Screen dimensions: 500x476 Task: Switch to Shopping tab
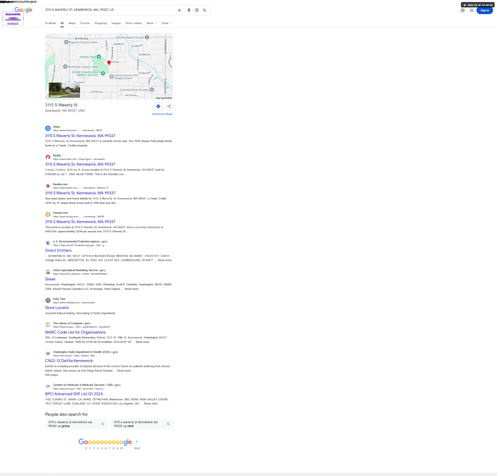click(x=101, y=23)
